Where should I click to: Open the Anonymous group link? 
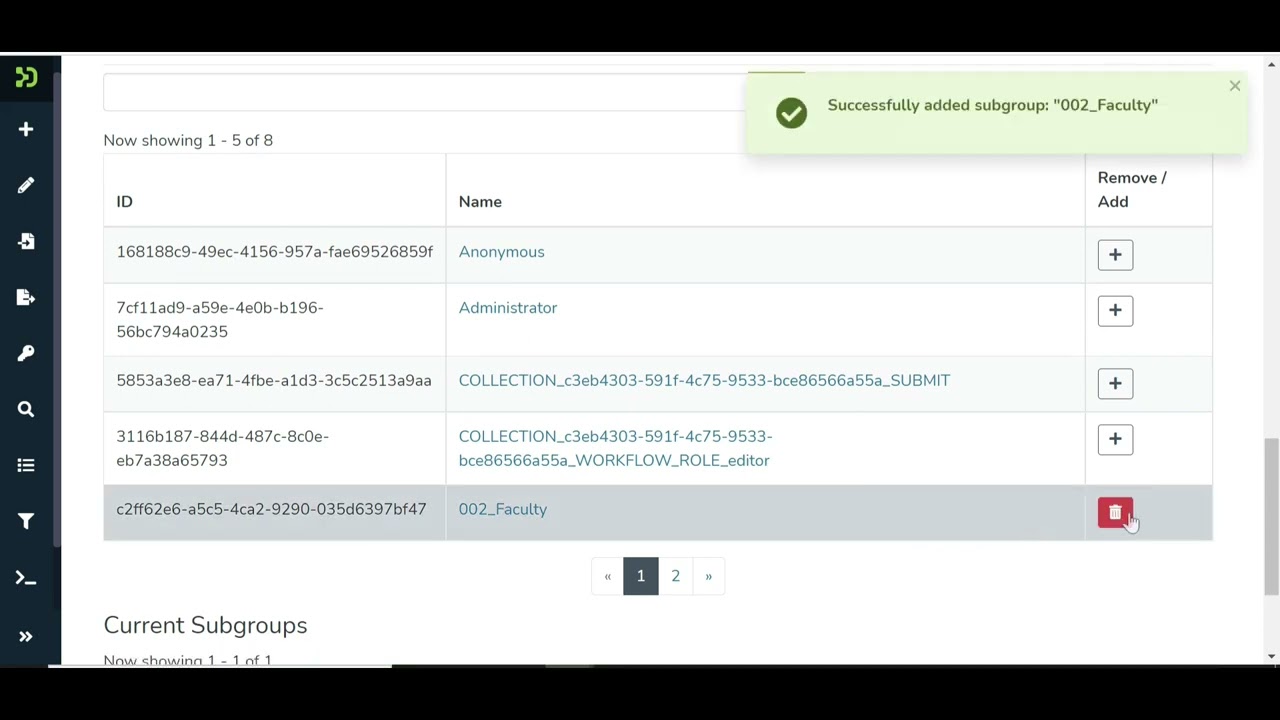[x=501, y=252]
